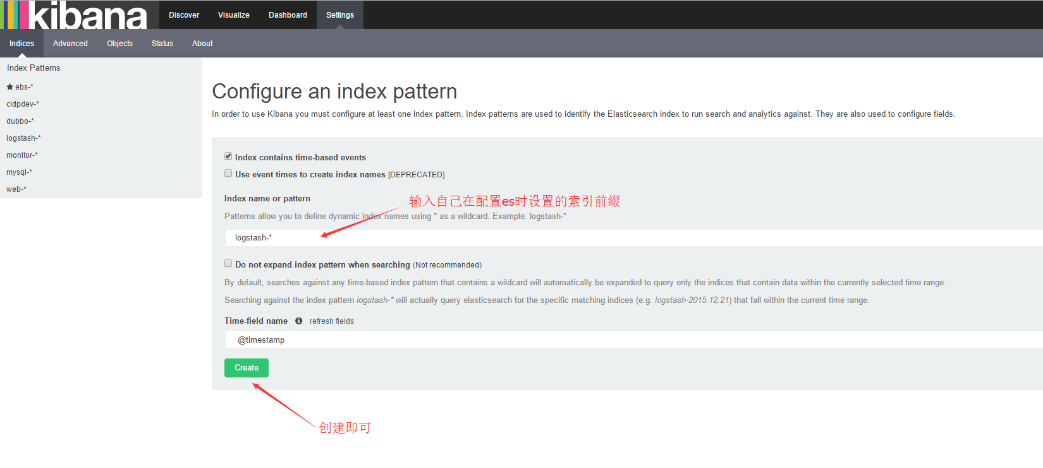This screenshot has width=1043, height=468.
Task: Open the About sub-tab
Action: pos(202,43)
